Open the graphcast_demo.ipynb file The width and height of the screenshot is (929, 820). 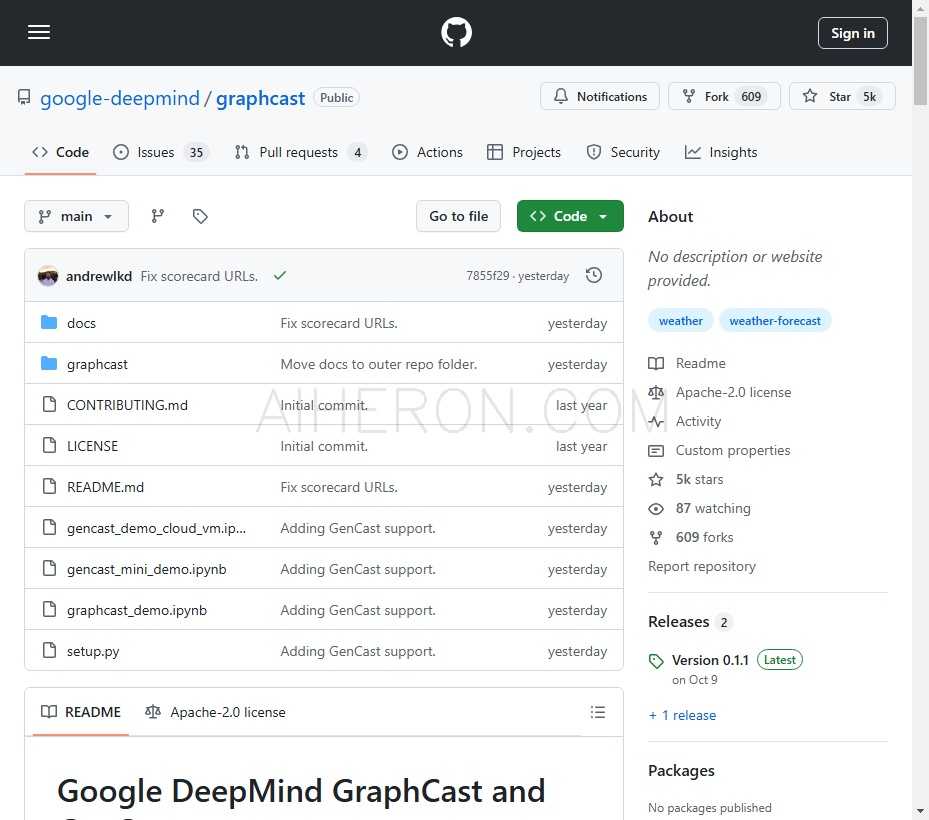point(137,610)
